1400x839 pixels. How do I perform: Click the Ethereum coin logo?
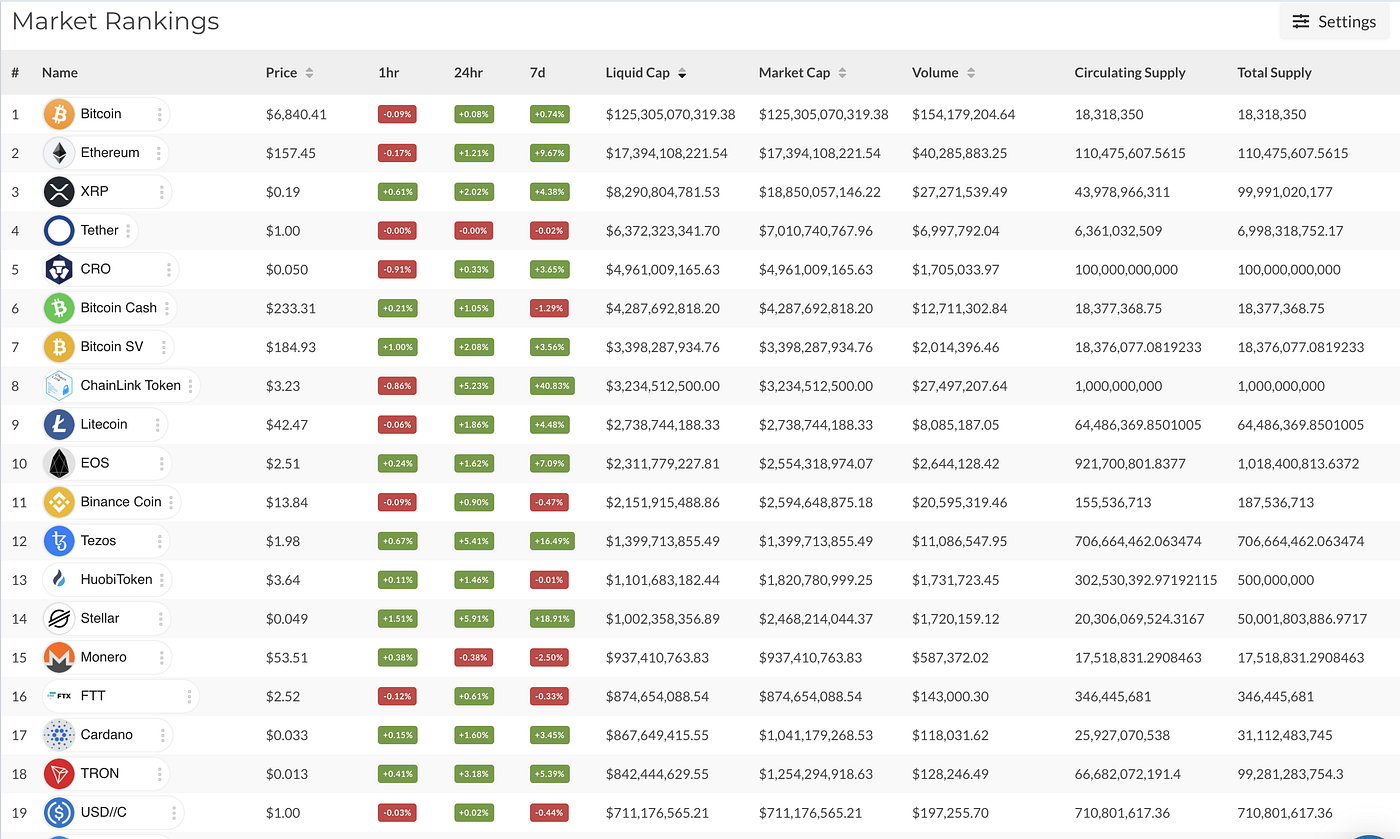coord(59,153)
